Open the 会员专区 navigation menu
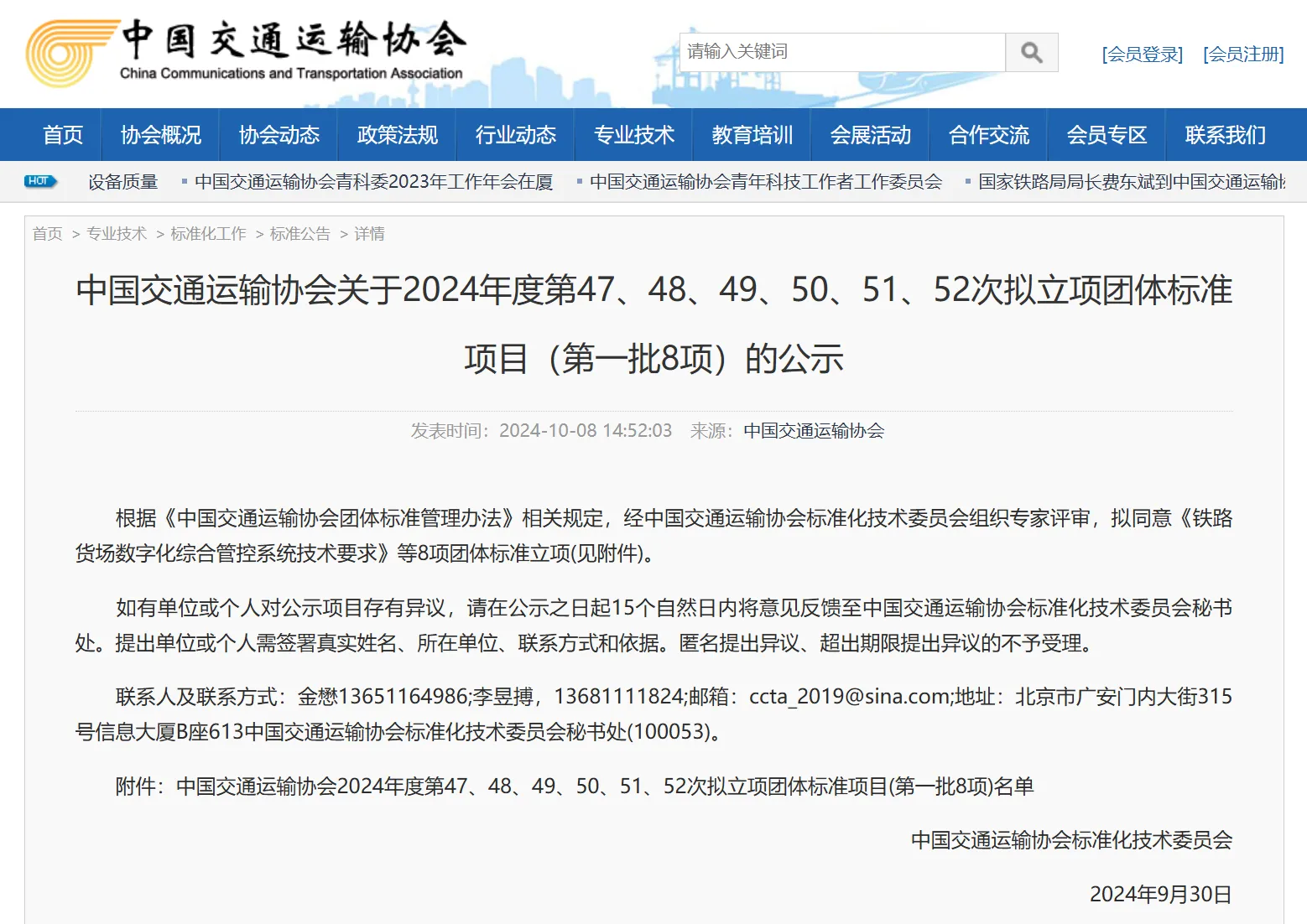The height and width of the screenshot is (924, 1307). coord(1107,135)
